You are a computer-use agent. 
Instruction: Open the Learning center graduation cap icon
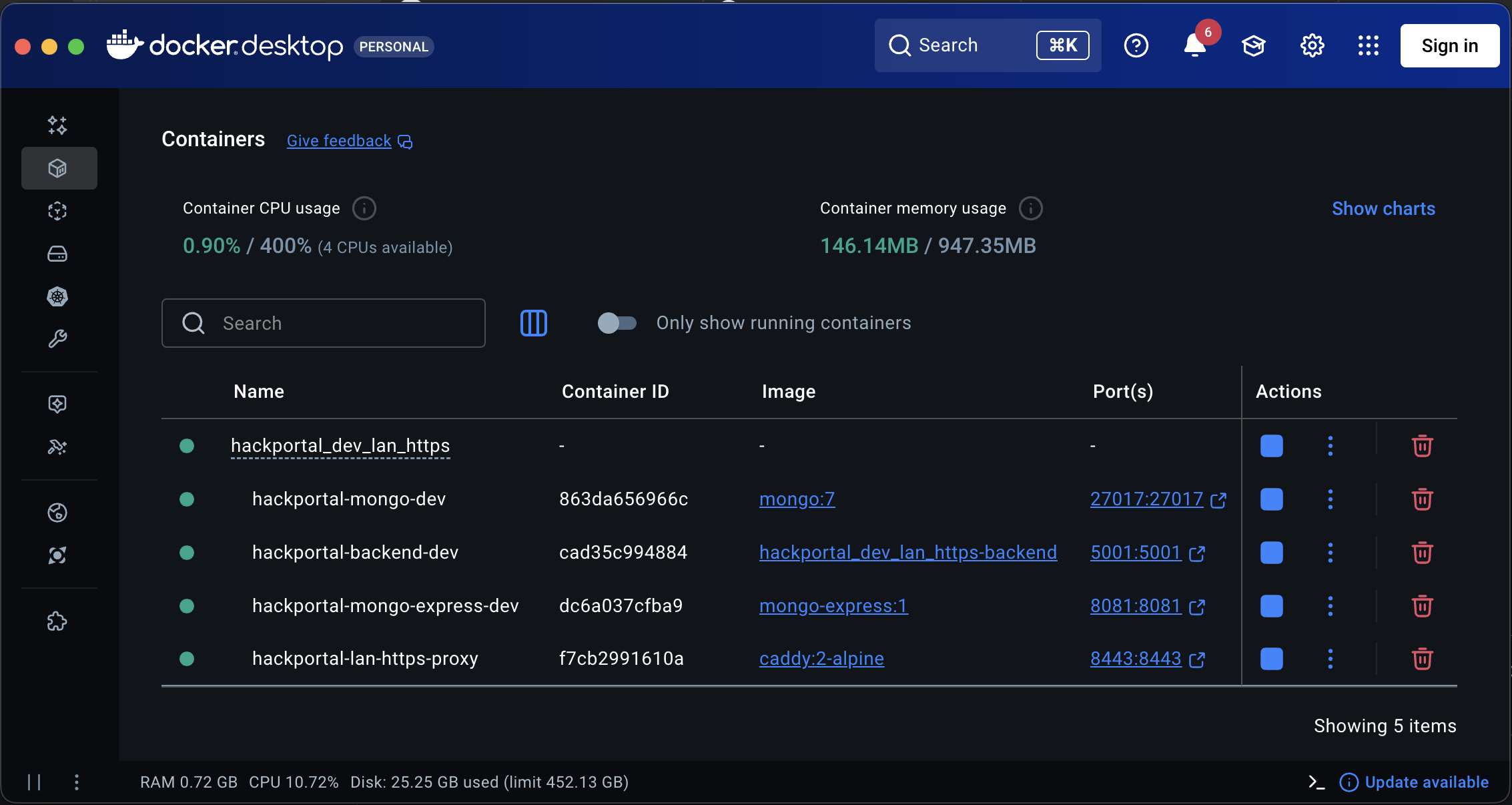click(x=1253, y=45)
